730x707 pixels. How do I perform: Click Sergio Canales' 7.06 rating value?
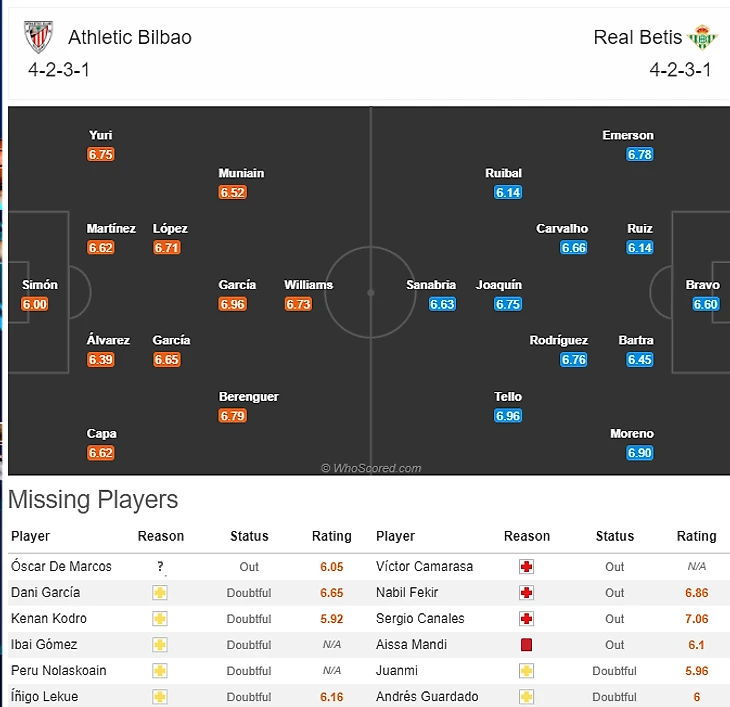[697, 619]
